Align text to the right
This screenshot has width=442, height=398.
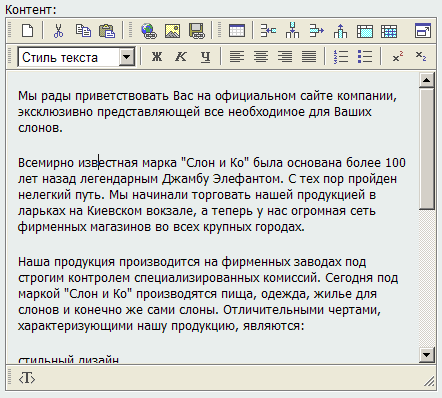[x=285, y=57]
